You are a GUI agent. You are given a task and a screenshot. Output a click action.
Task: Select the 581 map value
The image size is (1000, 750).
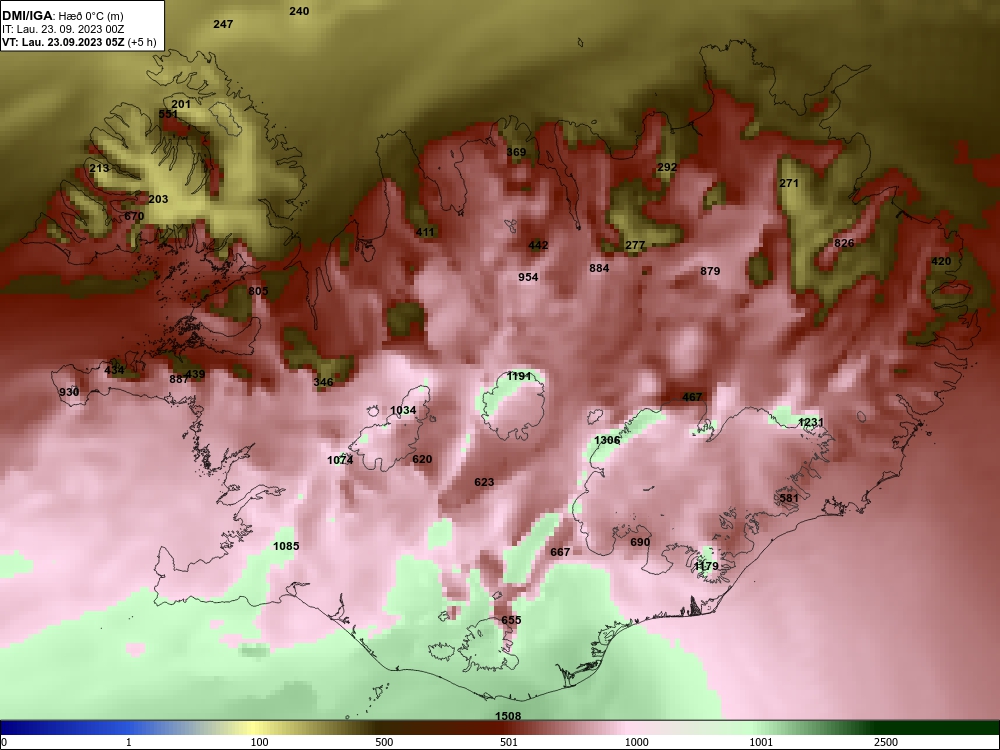[x=789, y=498]
